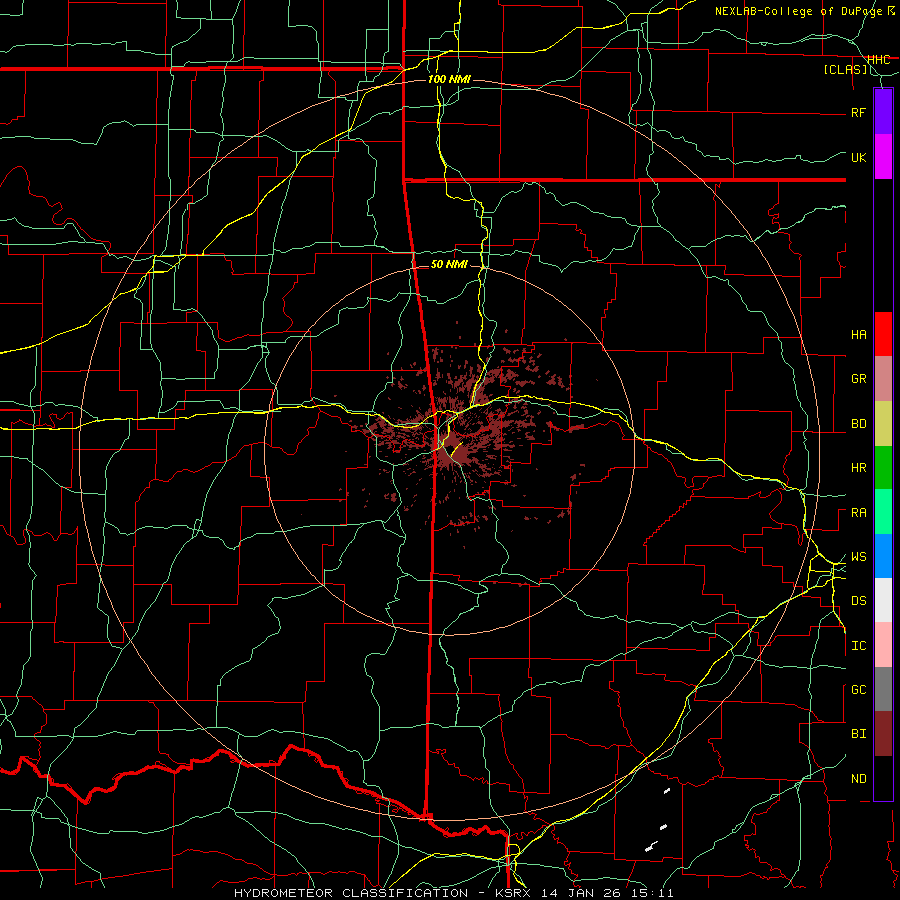The width and height of the screenshot is (900, 900).
Task: Click the dark red BI legend swatch
Action: tap(883, 734)
